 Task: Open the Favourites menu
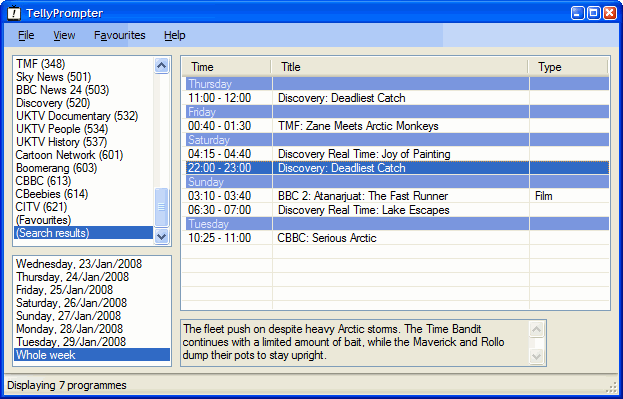120,35
